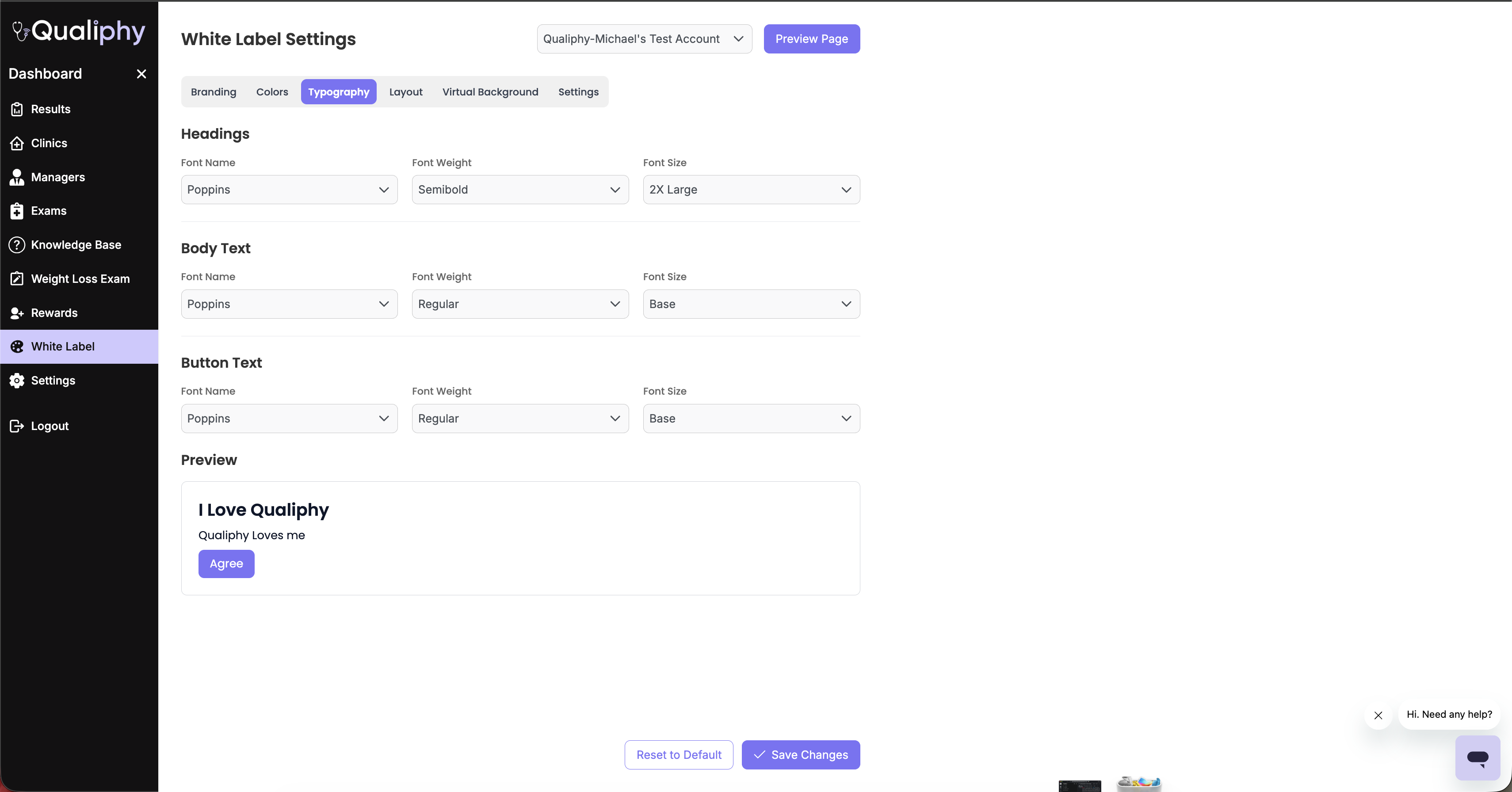The image size is (1512, 792).
Task: Click the Rewards add-user icon
Action: pos(17,313)
